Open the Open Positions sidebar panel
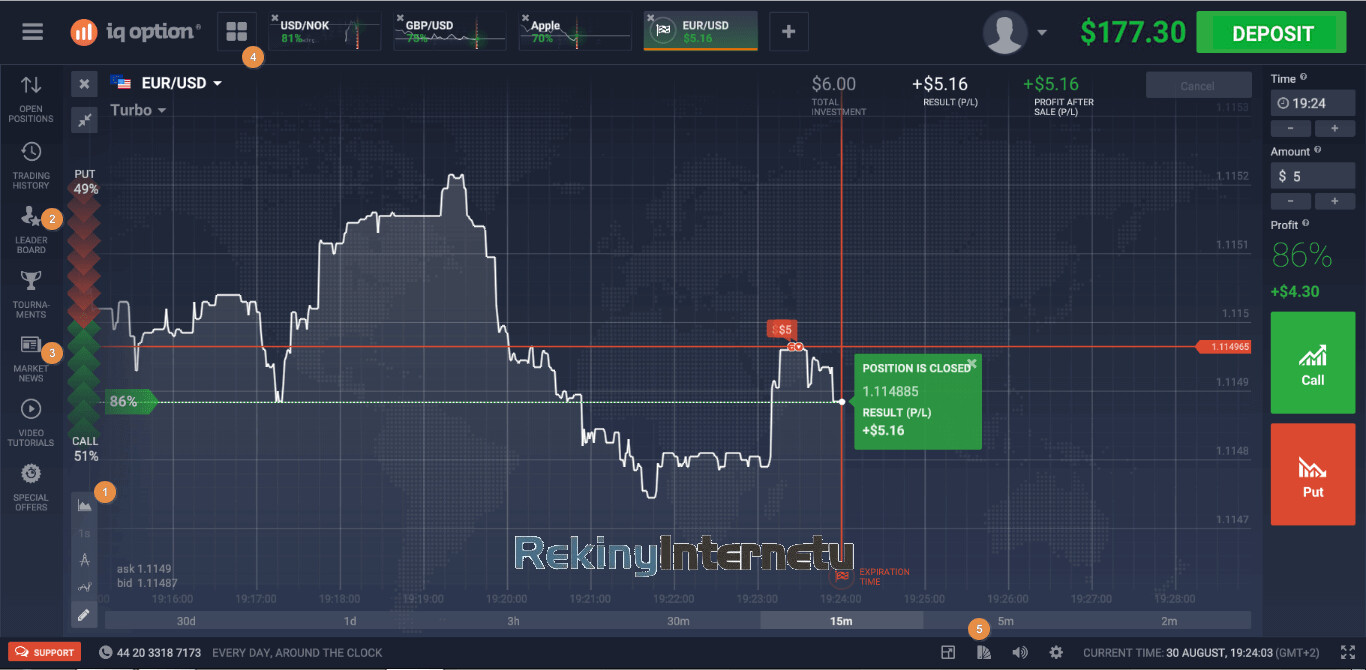The image size is (1366, 670). click(x=31, y=99)
